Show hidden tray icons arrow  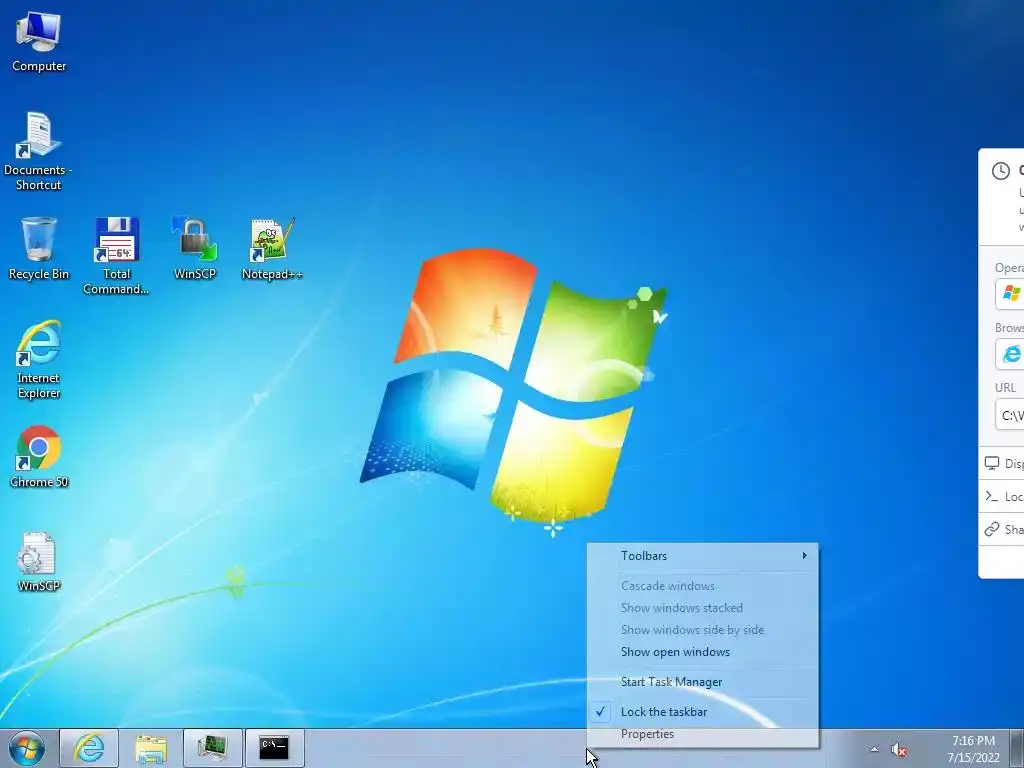click(x=874, y=749)
